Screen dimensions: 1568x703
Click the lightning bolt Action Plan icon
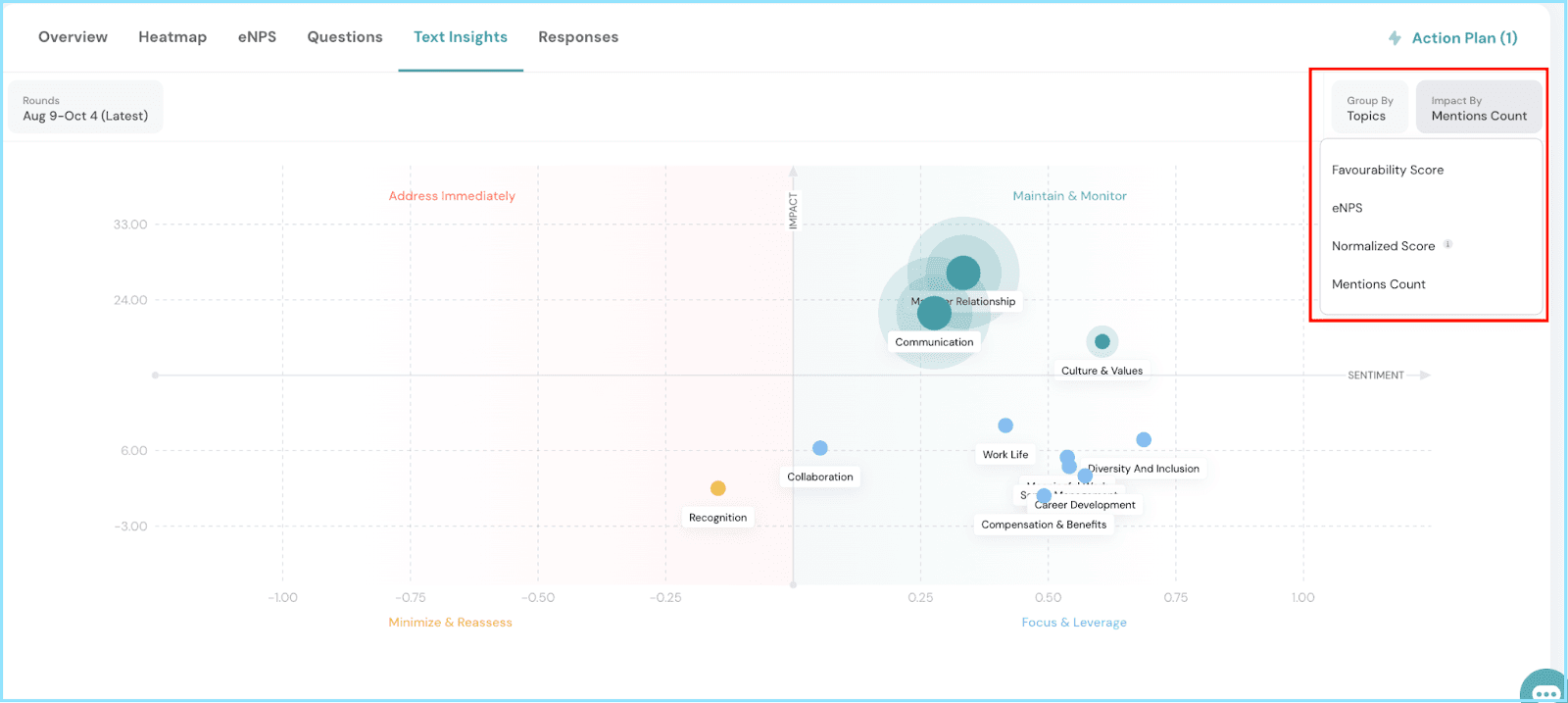[1395, 38]
